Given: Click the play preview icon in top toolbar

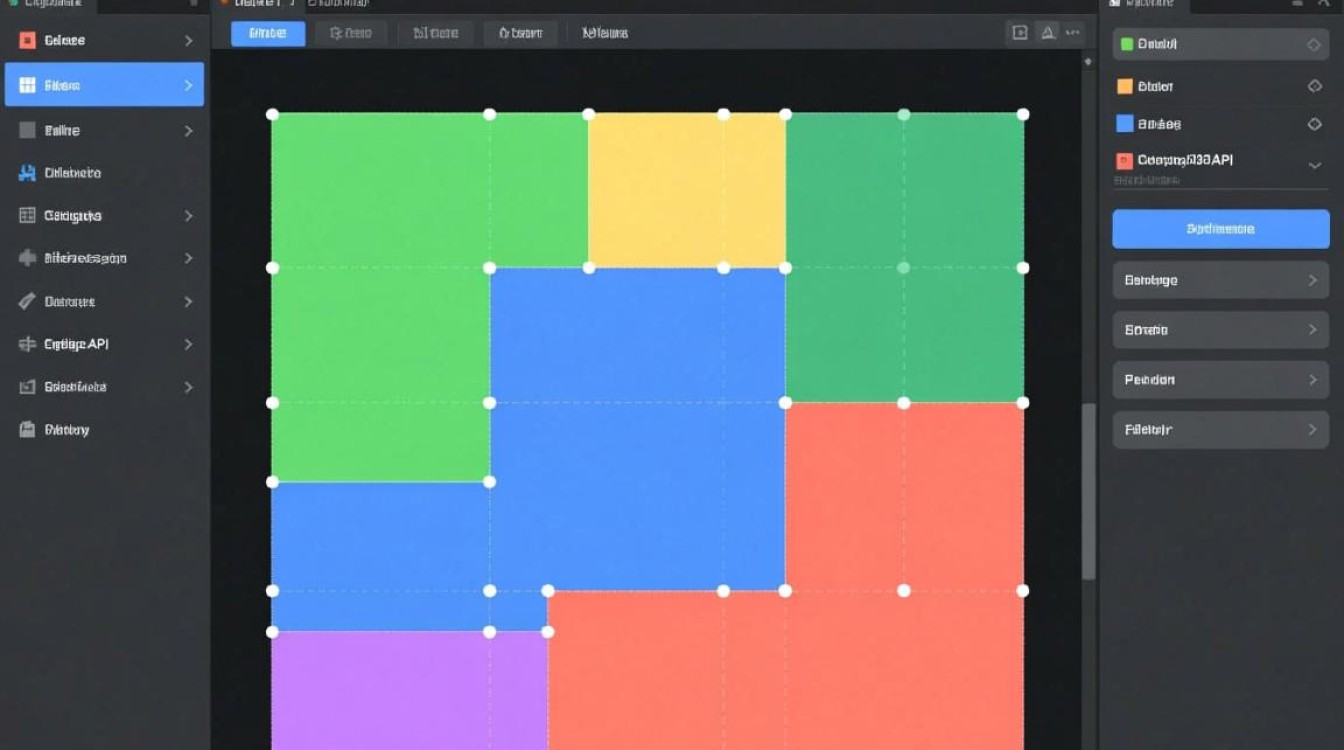Looking at the screenshot, I should (1019, 33).
